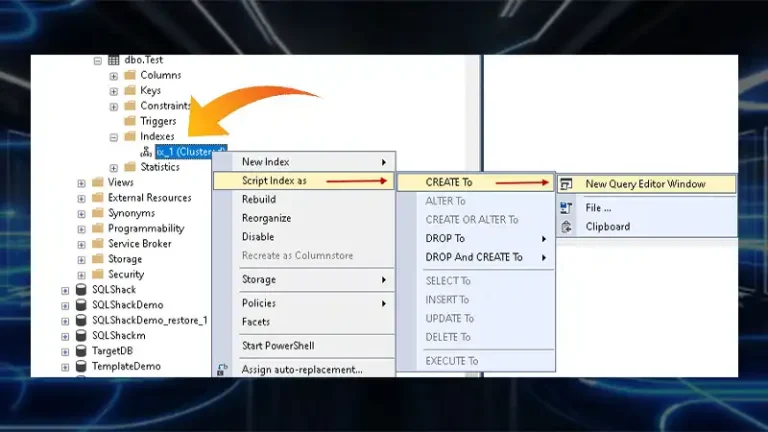Select the SQLShackm database label
The image size is (768, 432).
tap(119, 336)
